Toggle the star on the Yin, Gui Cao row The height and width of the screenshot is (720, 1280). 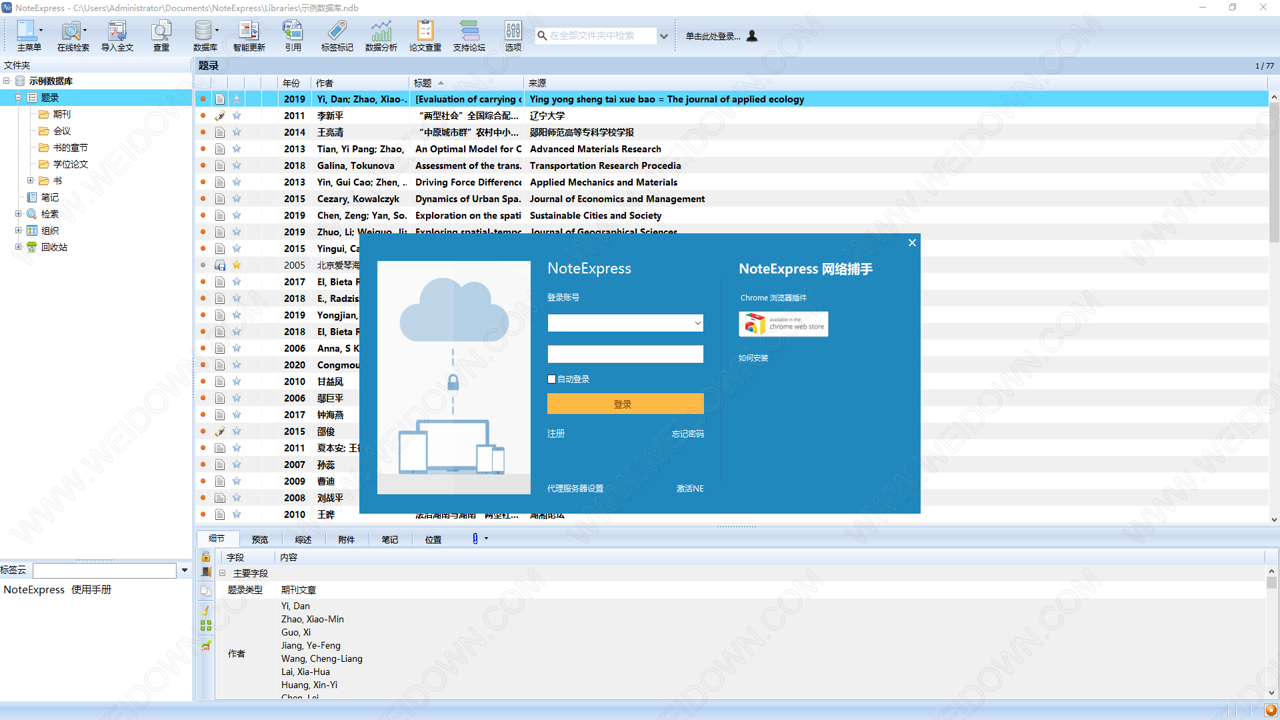[237, 182]
